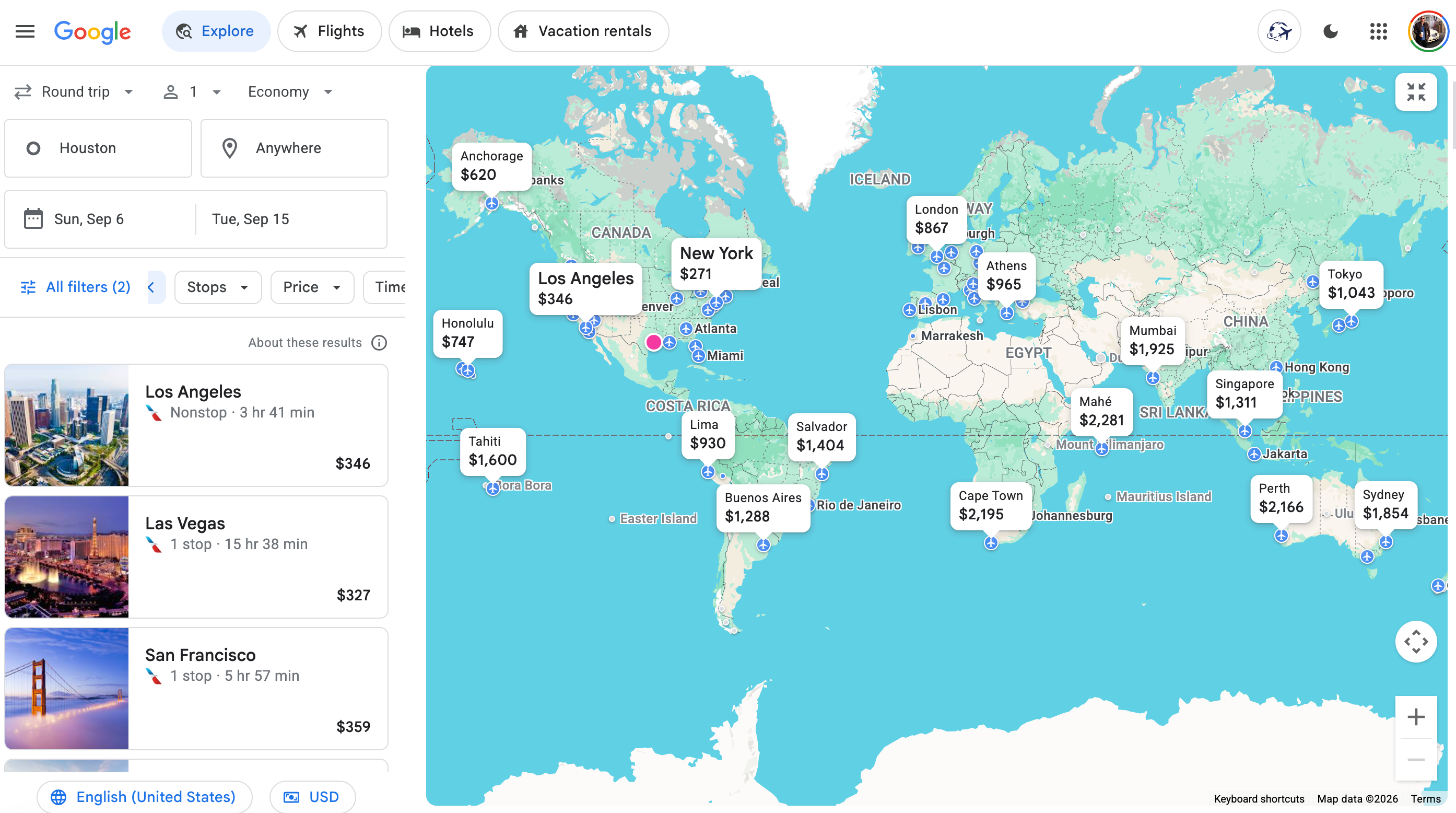Switch to the Flights tab
This screenshot has width=1456, height=813.
330,31
